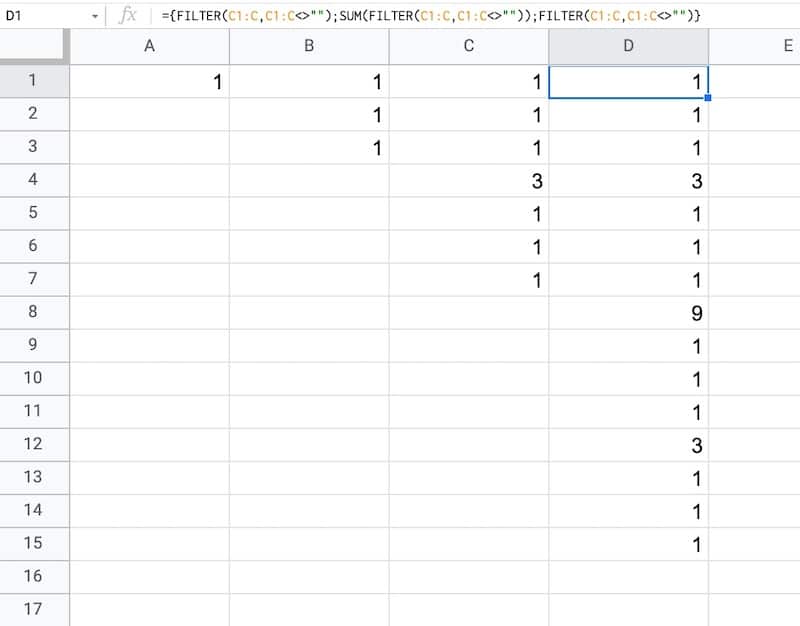Open the name box dropdown arrow

pos(95,16)
